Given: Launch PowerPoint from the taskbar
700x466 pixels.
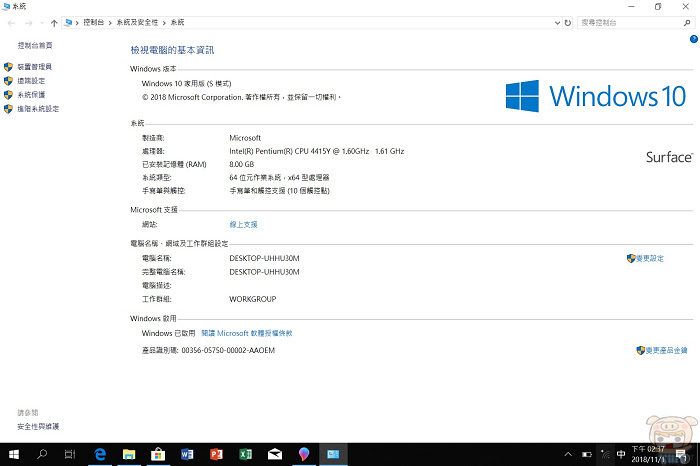Looking at the screenshot, I should click(x=216, y=454).
